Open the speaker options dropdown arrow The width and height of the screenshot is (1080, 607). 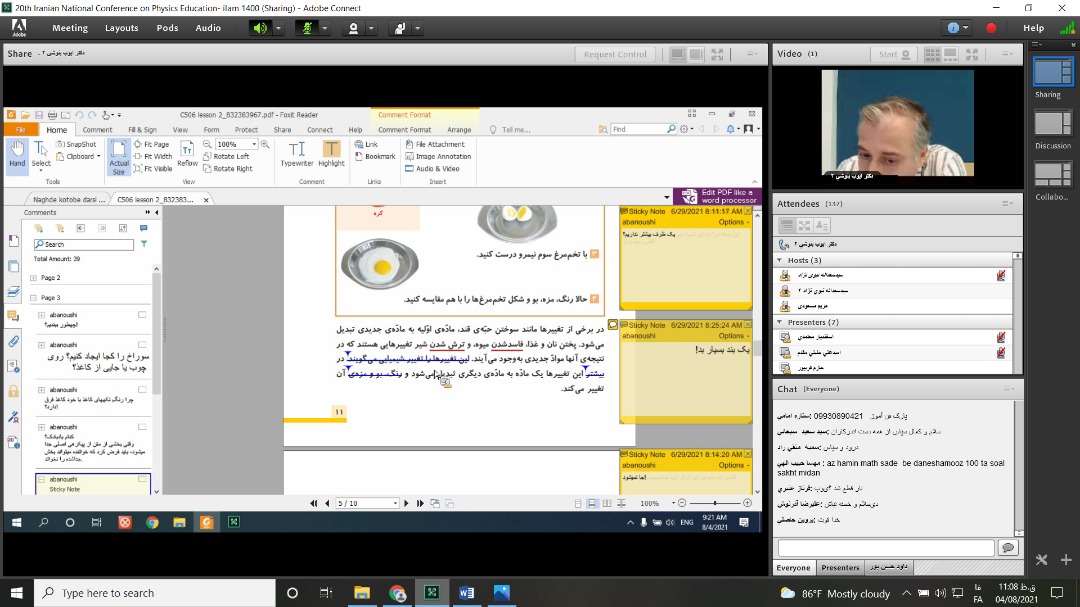click(x=278, y=28)
